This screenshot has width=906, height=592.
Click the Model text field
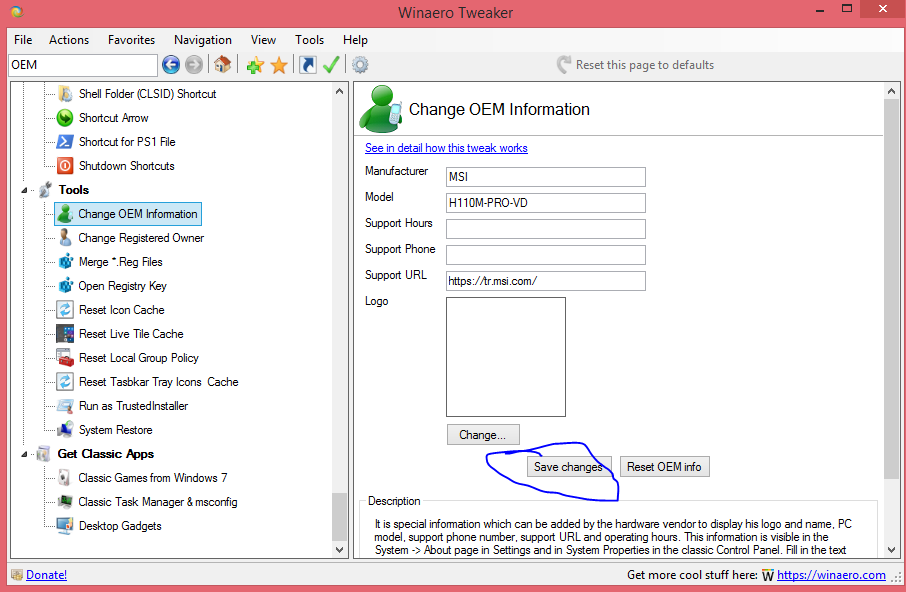pos(545,203)
